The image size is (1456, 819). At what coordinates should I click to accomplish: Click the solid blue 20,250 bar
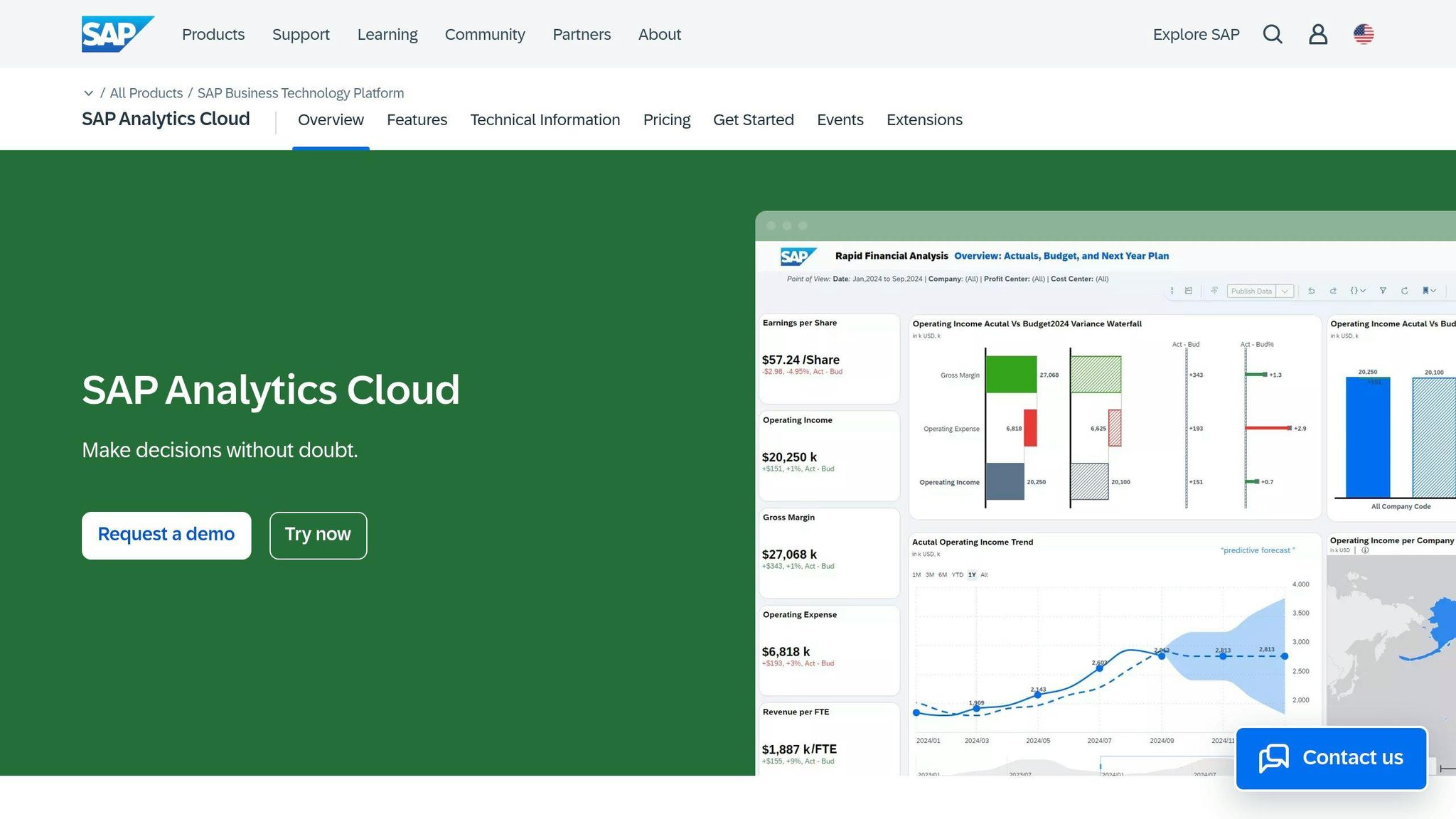coord(1368,437)
